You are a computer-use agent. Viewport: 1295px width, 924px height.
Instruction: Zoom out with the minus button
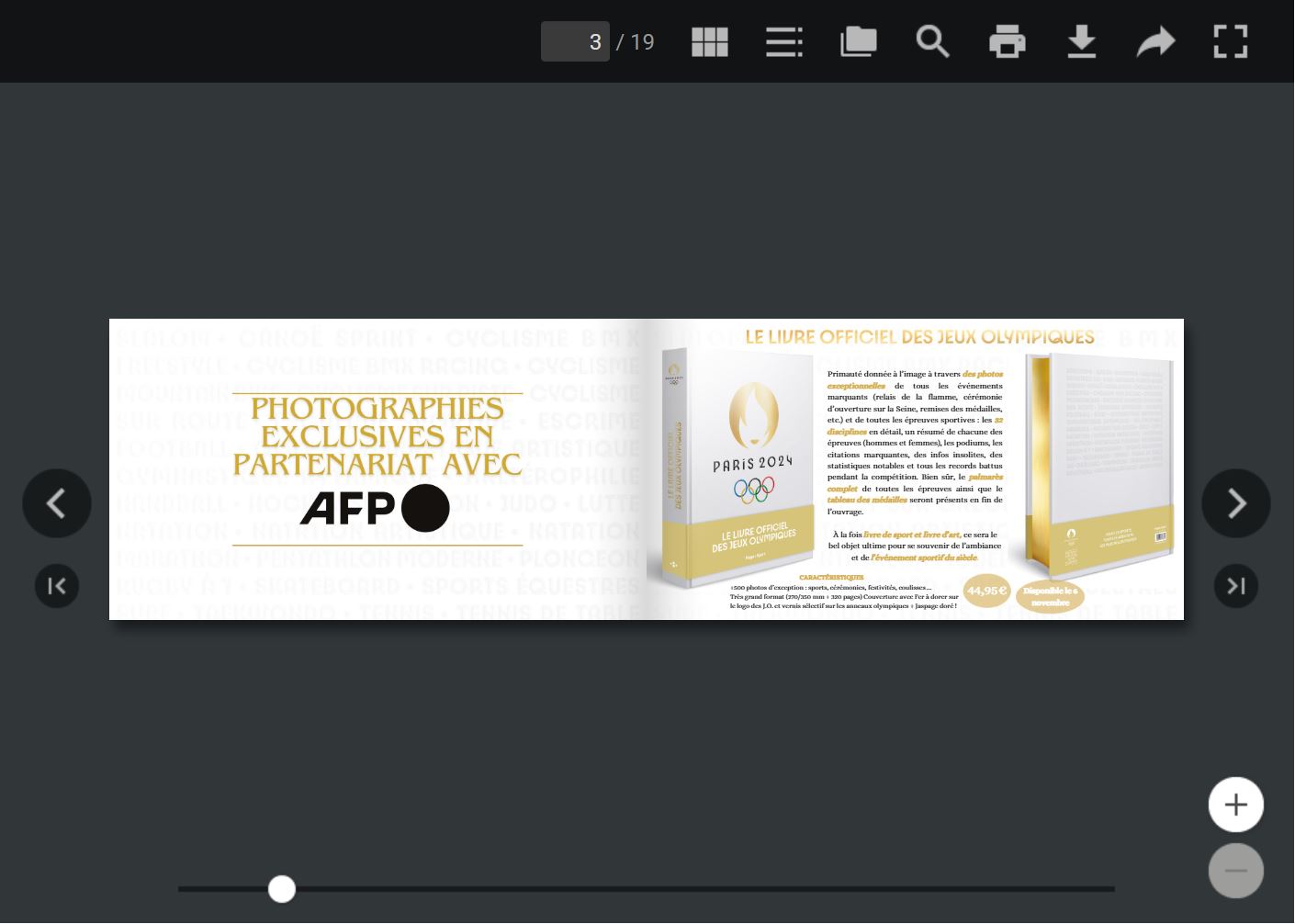point(1236,871)
